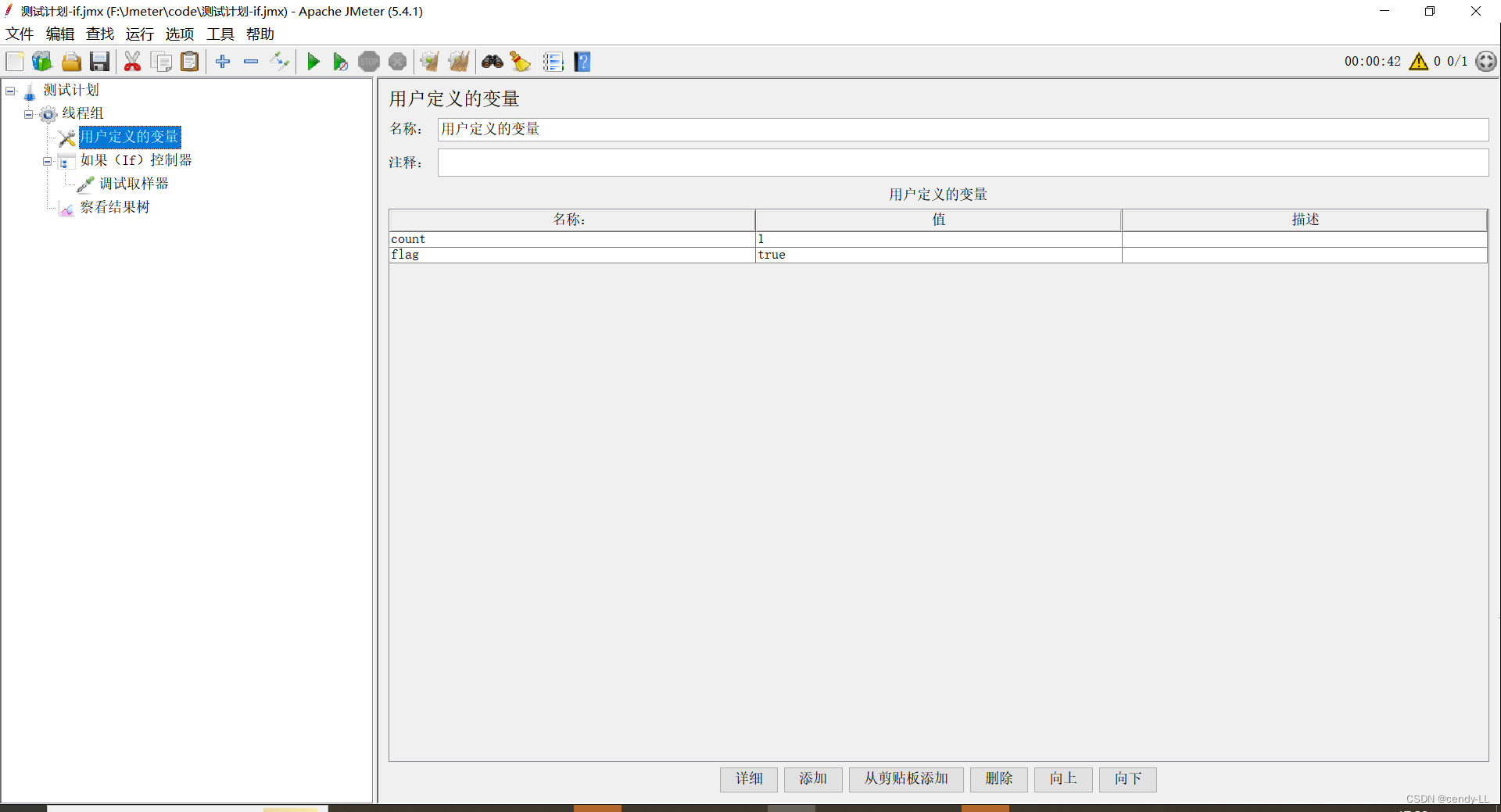This screenshot has width=1501, height=812.
Task: Click the 添加 button
Action: [813, 779]
